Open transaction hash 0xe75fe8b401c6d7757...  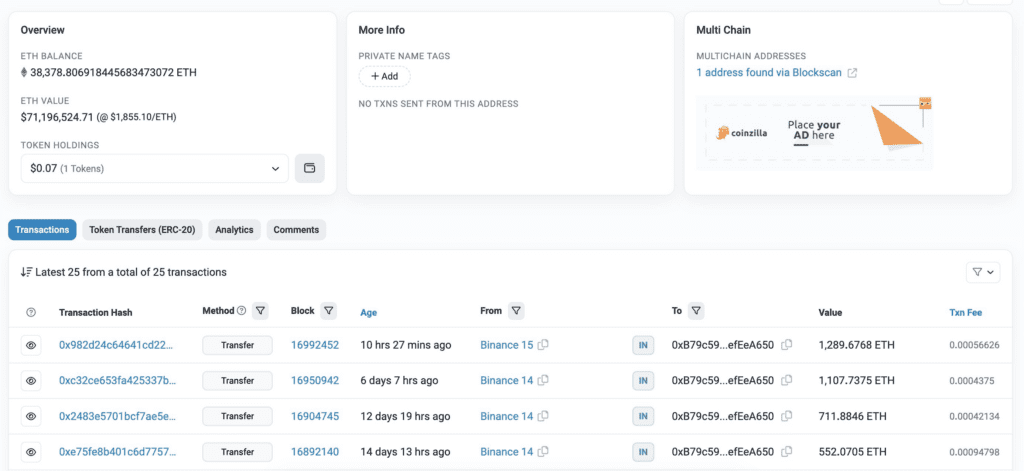(x=117, y=451)
